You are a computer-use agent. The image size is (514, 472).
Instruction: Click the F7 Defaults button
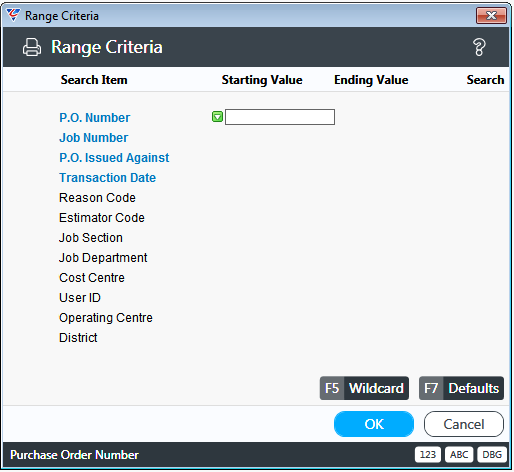[x=461, y=388]
